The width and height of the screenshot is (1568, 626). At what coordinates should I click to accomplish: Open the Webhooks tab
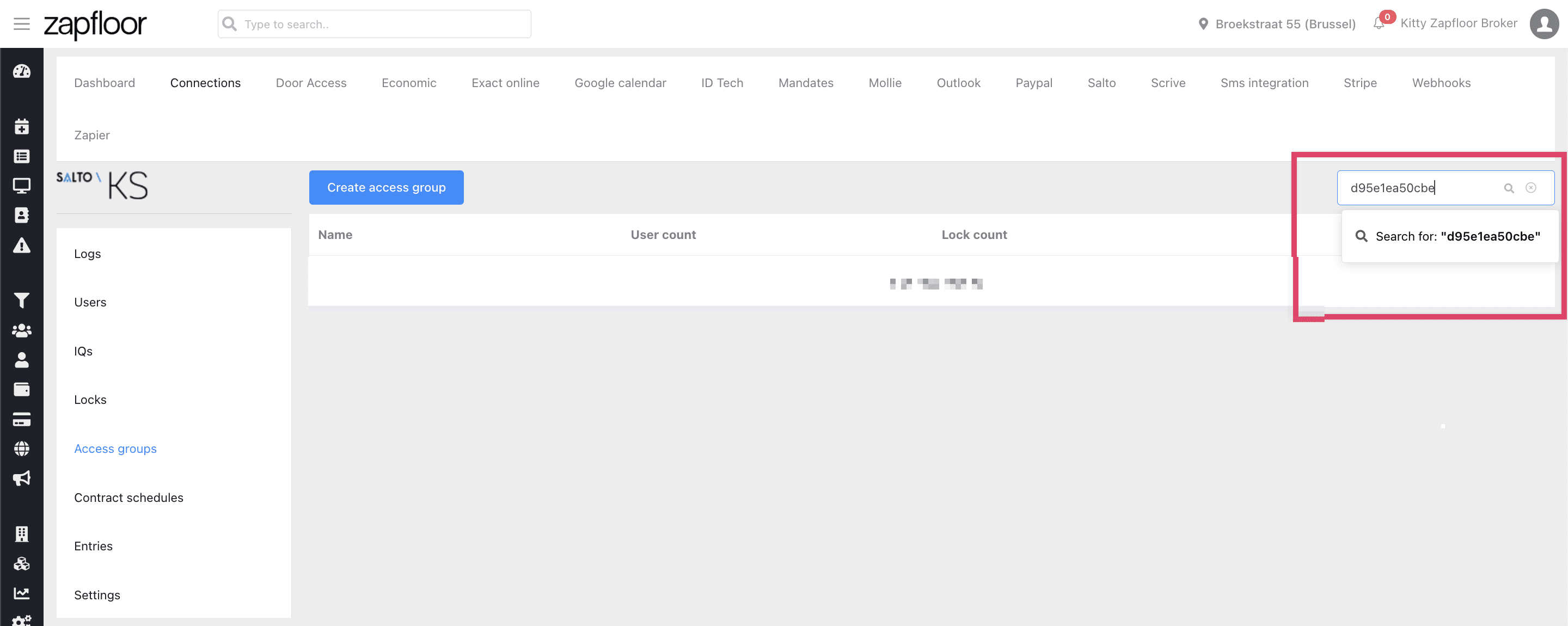[x=1441, y=83]
